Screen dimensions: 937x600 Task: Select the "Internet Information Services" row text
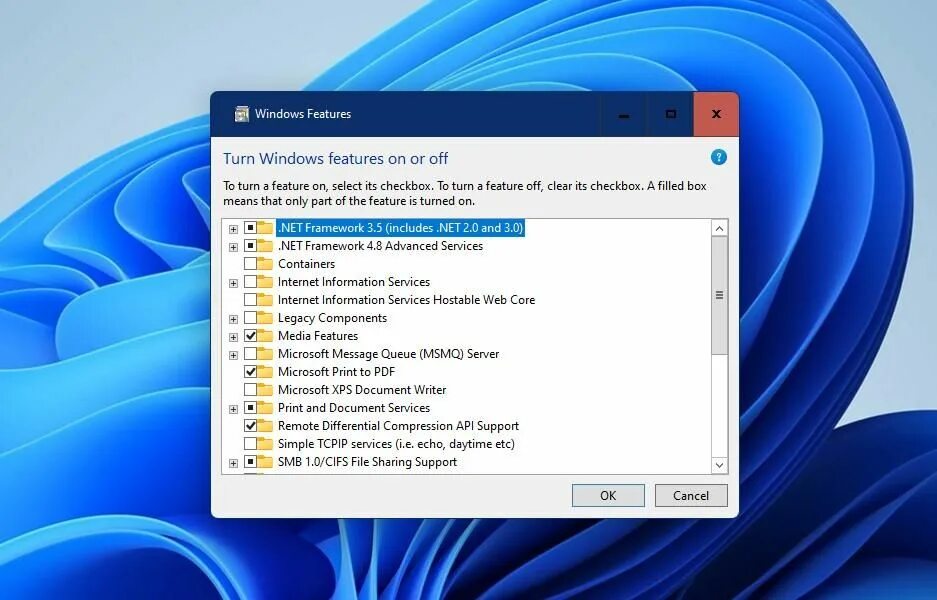pos(354,281)
